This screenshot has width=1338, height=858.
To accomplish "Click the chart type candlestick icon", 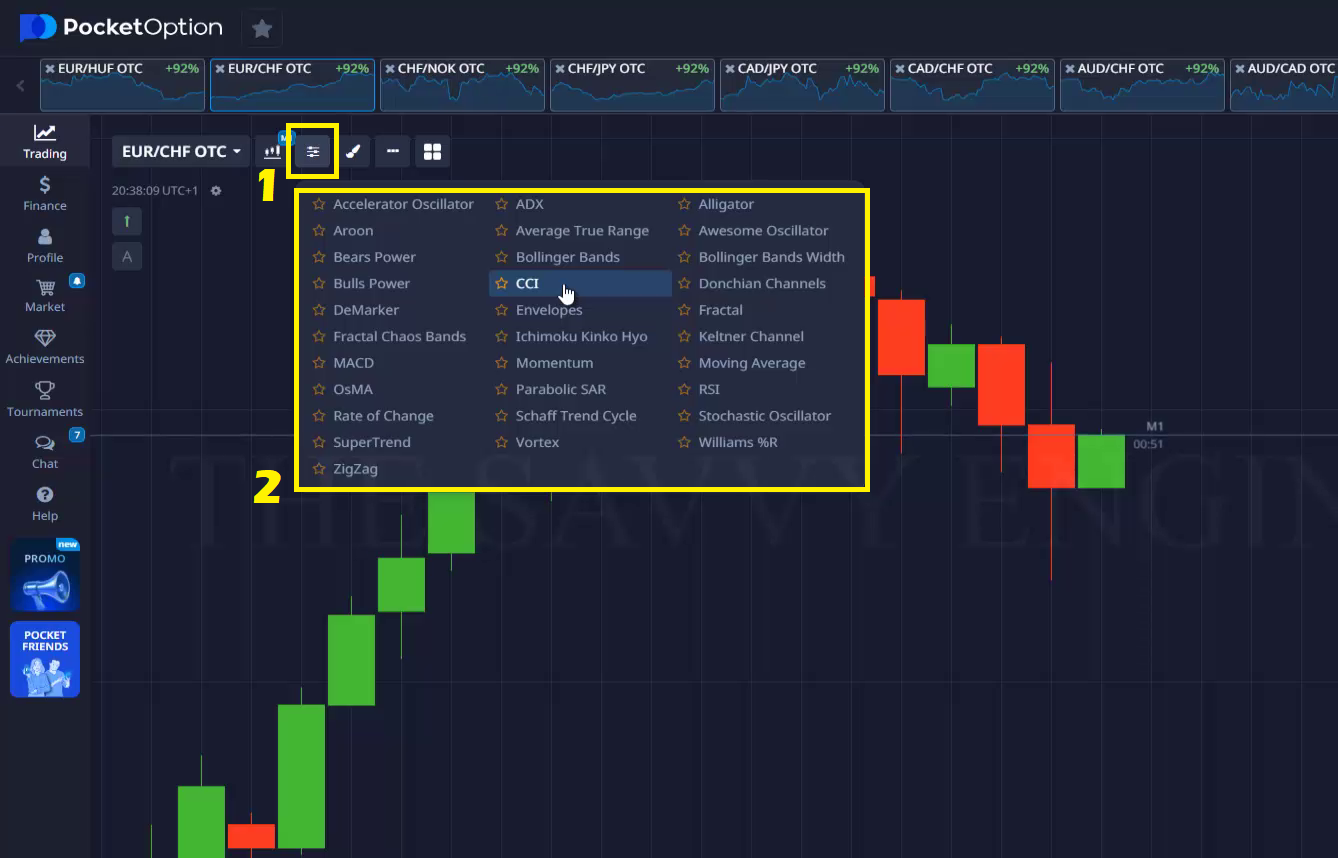I will [x=272, y=152].
